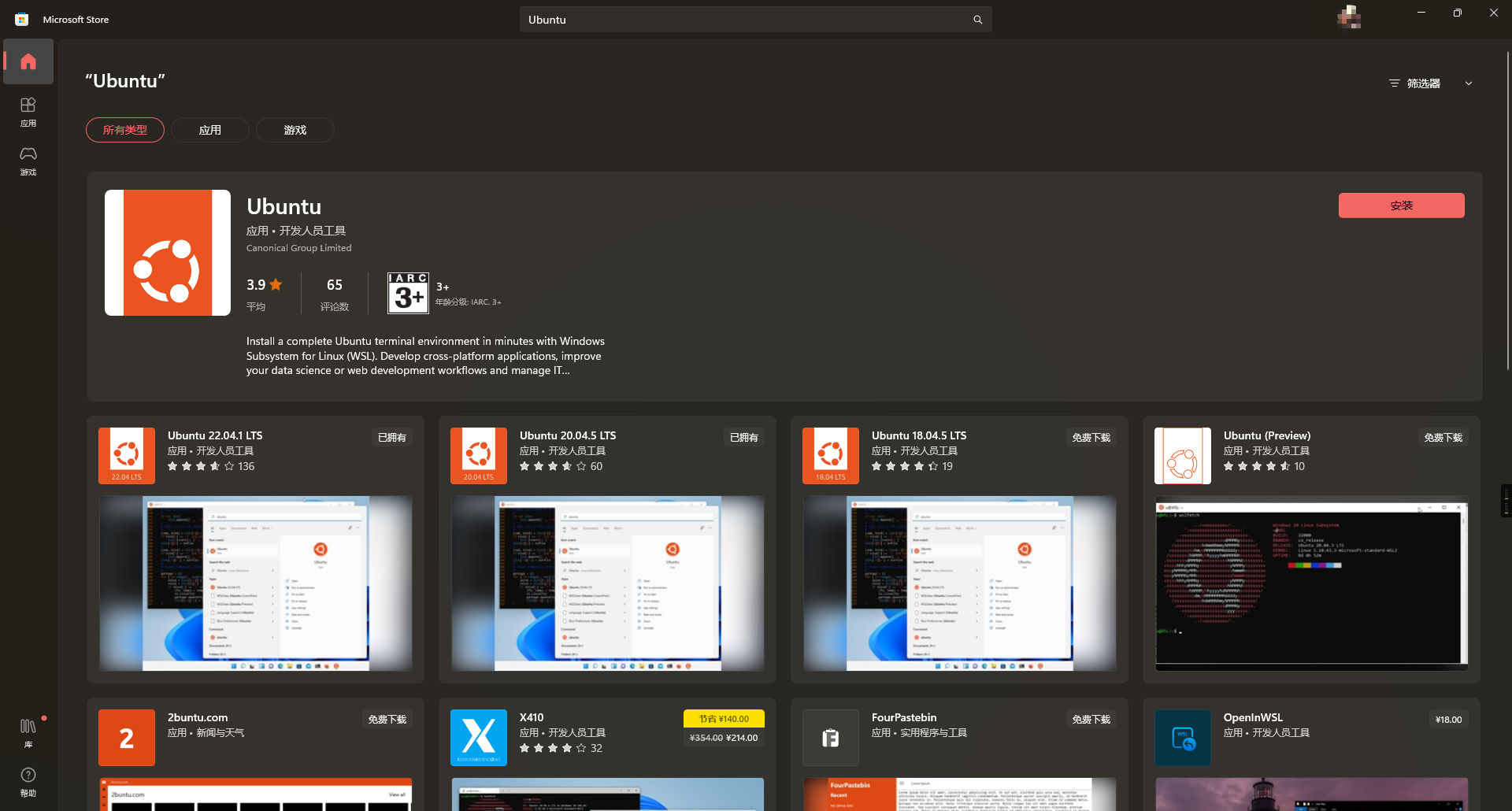Click the 65 review count
The height and width of the screenshot is (811, 1512).
tap(335, 285)
